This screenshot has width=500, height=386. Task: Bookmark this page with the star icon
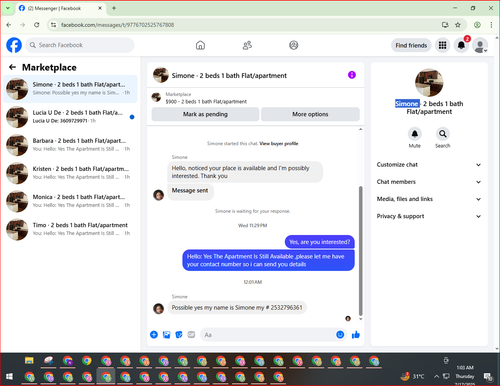coord(458,25)
